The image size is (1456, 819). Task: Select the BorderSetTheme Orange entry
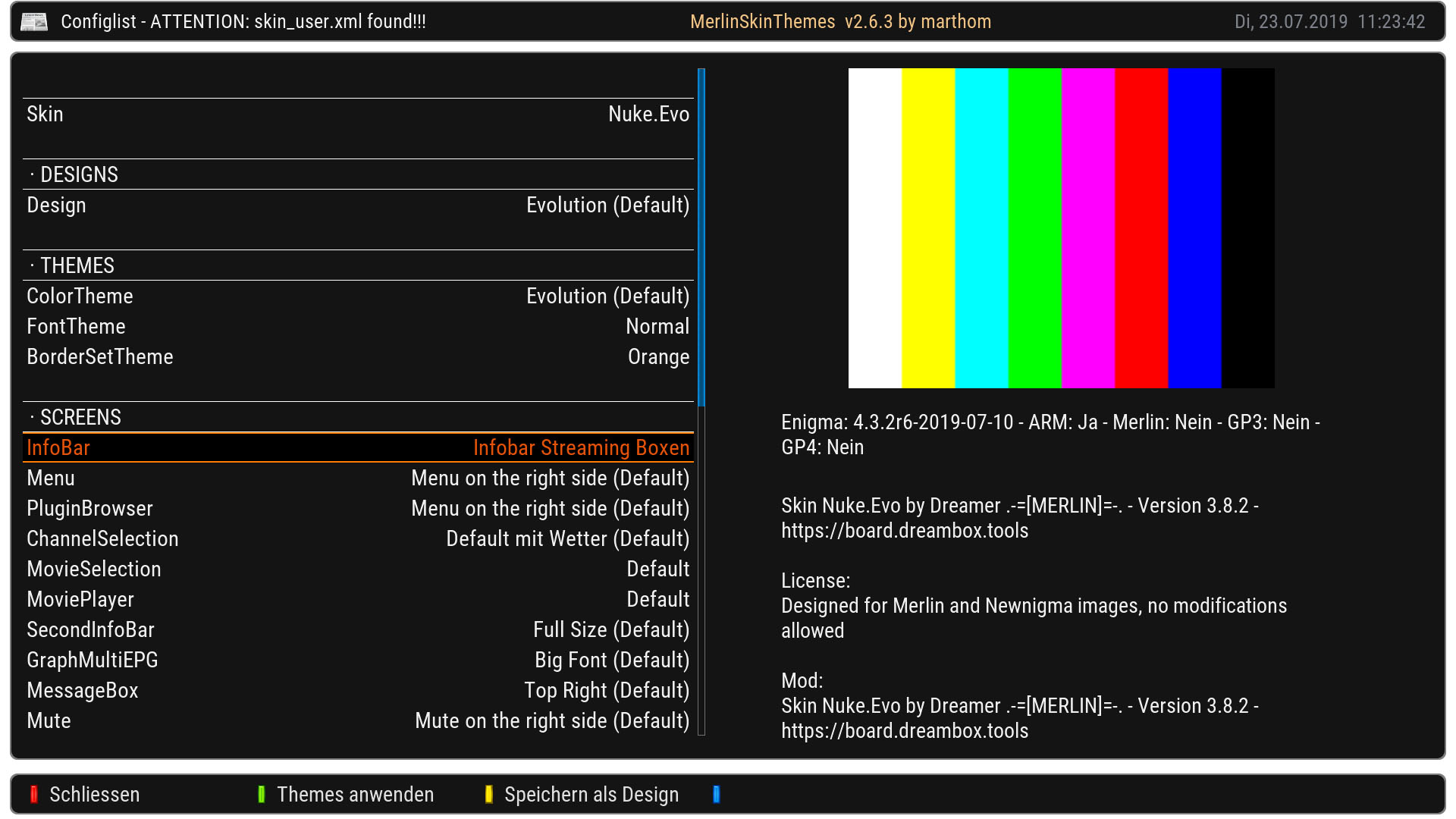click(x=358, y=356)
